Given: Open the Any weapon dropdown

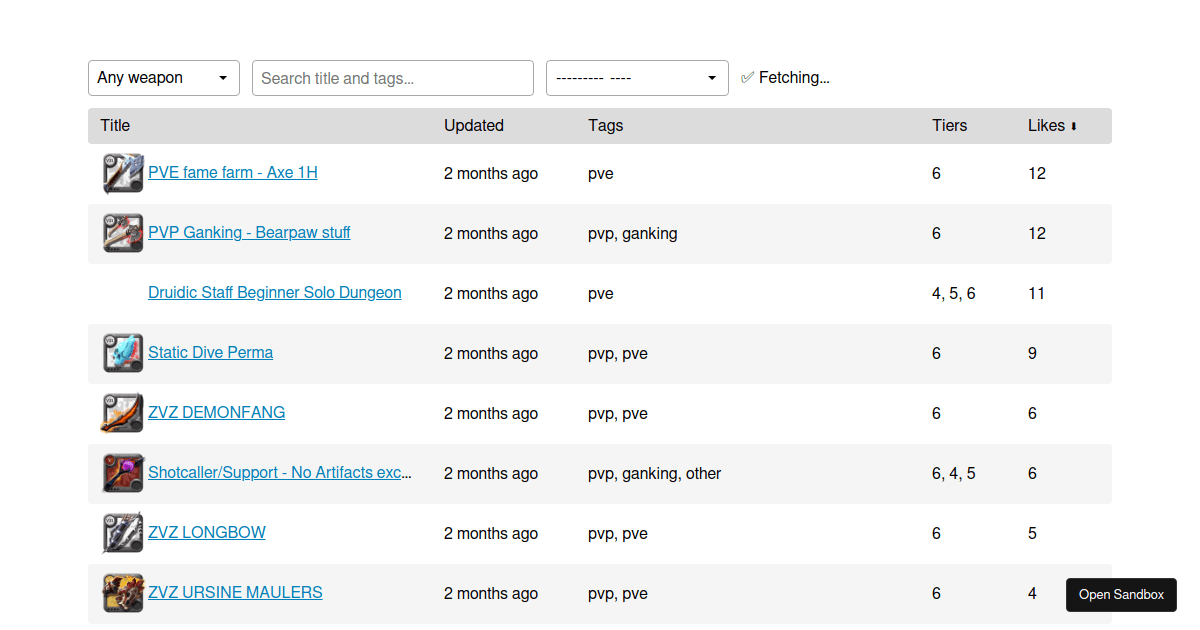Looking at the screenshot, I should click(x=164, y=78).
